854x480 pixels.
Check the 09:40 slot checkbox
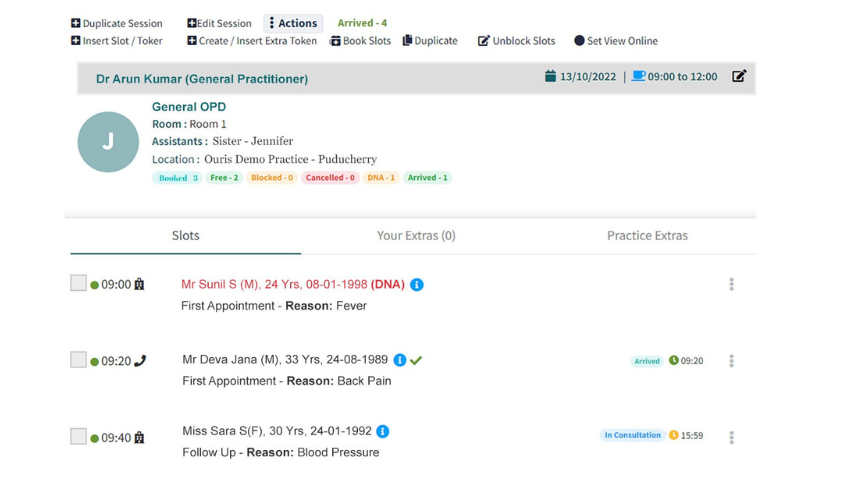click(x=78, y=436)
